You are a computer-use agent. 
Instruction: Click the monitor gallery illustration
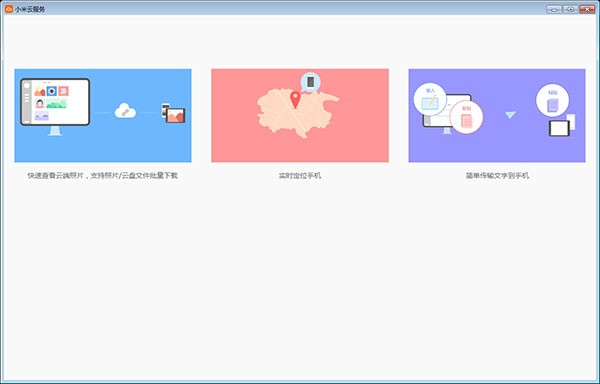[x=55, y=106]
